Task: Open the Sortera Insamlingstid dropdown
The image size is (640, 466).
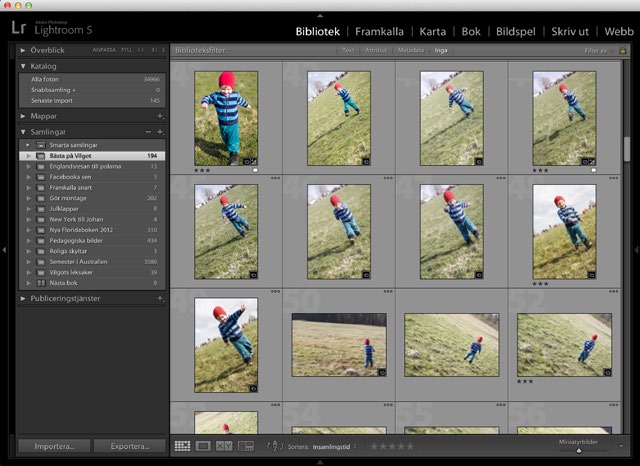Action: pos(334,447)
